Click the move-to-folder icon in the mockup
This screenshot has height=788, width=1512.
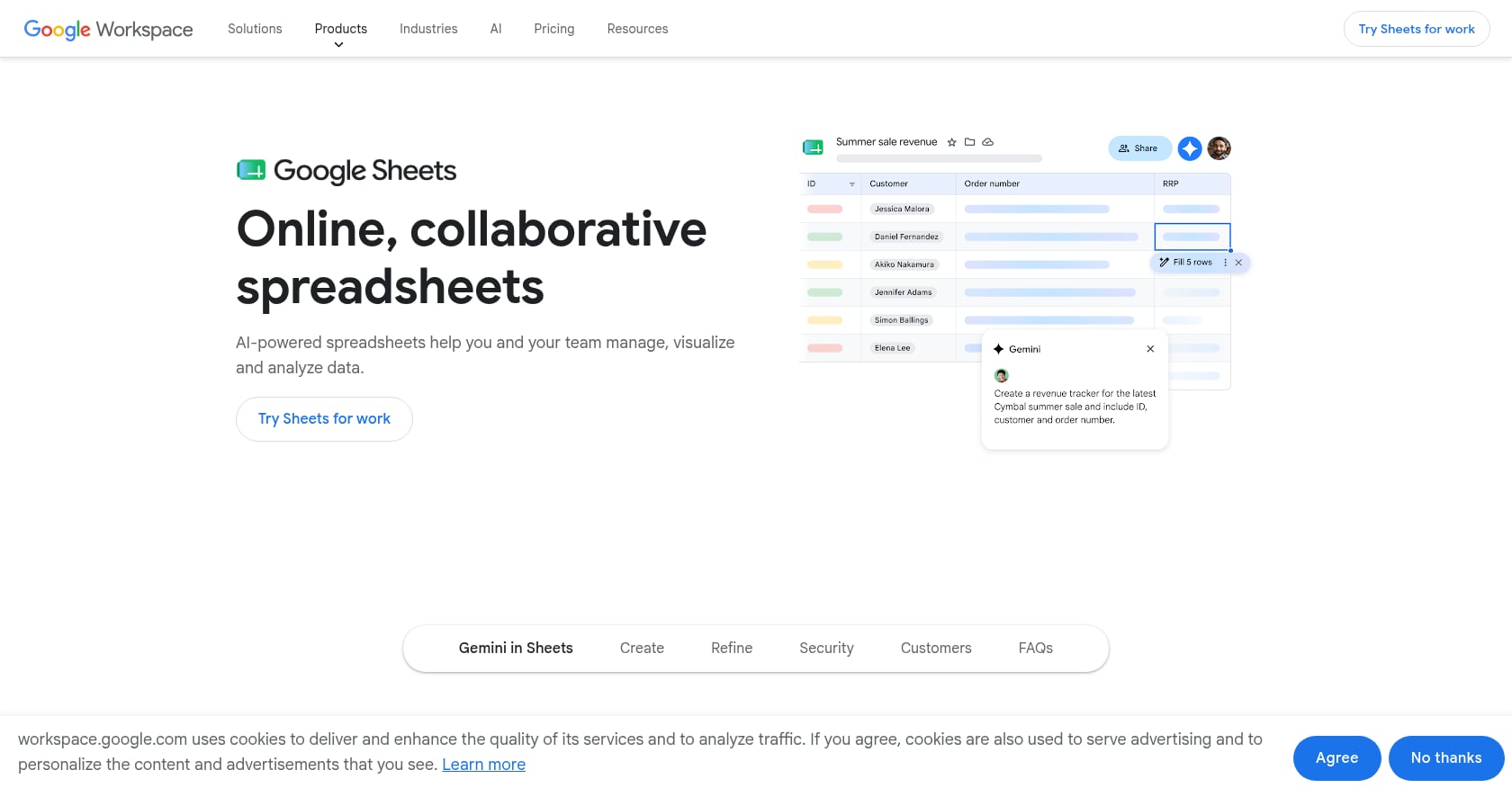click(969, 142)
